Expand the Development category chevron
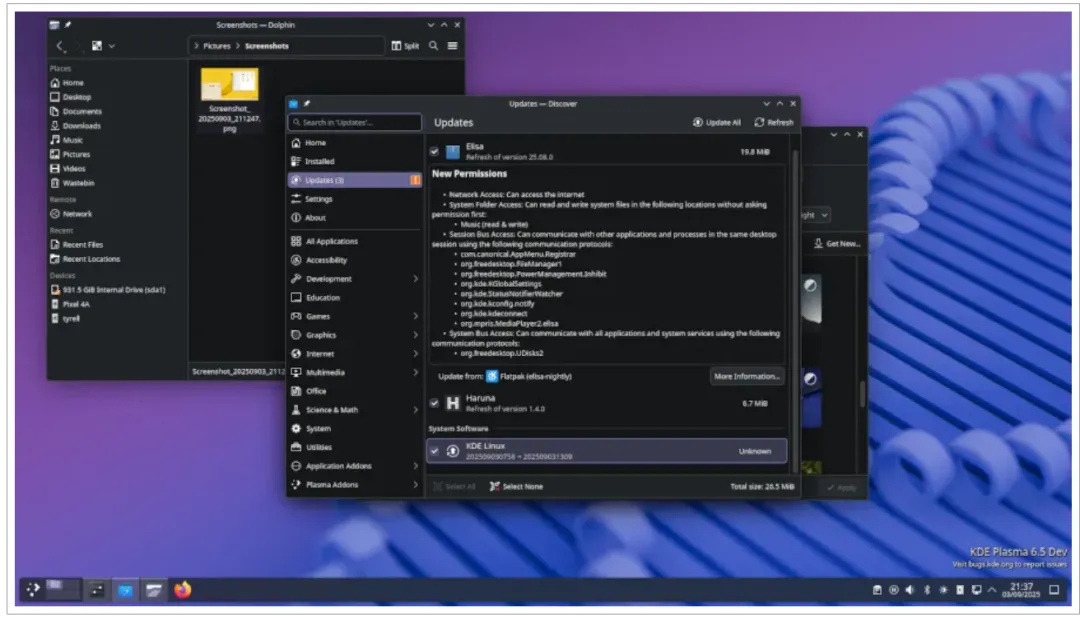 click(415, 279)
